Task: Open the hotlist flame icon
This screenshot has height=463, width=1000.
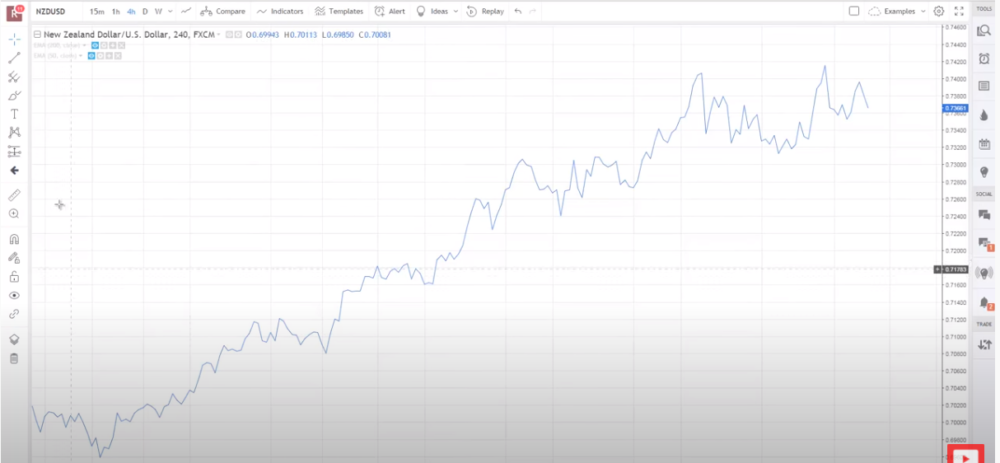Action: pyautogui.click(x=984, y=115)
